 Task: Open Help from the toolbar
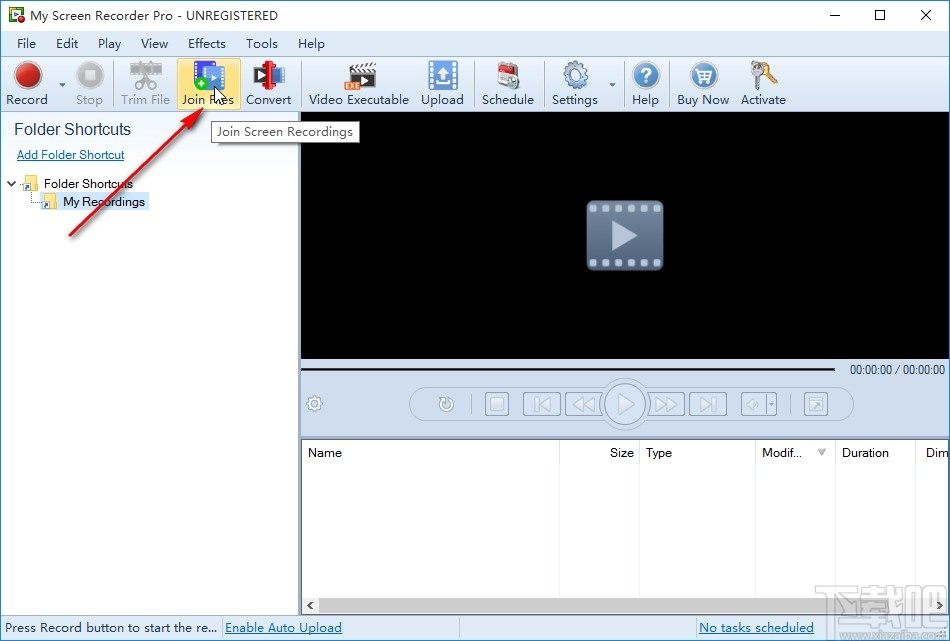pyautogui.click(x=646, y=84)
